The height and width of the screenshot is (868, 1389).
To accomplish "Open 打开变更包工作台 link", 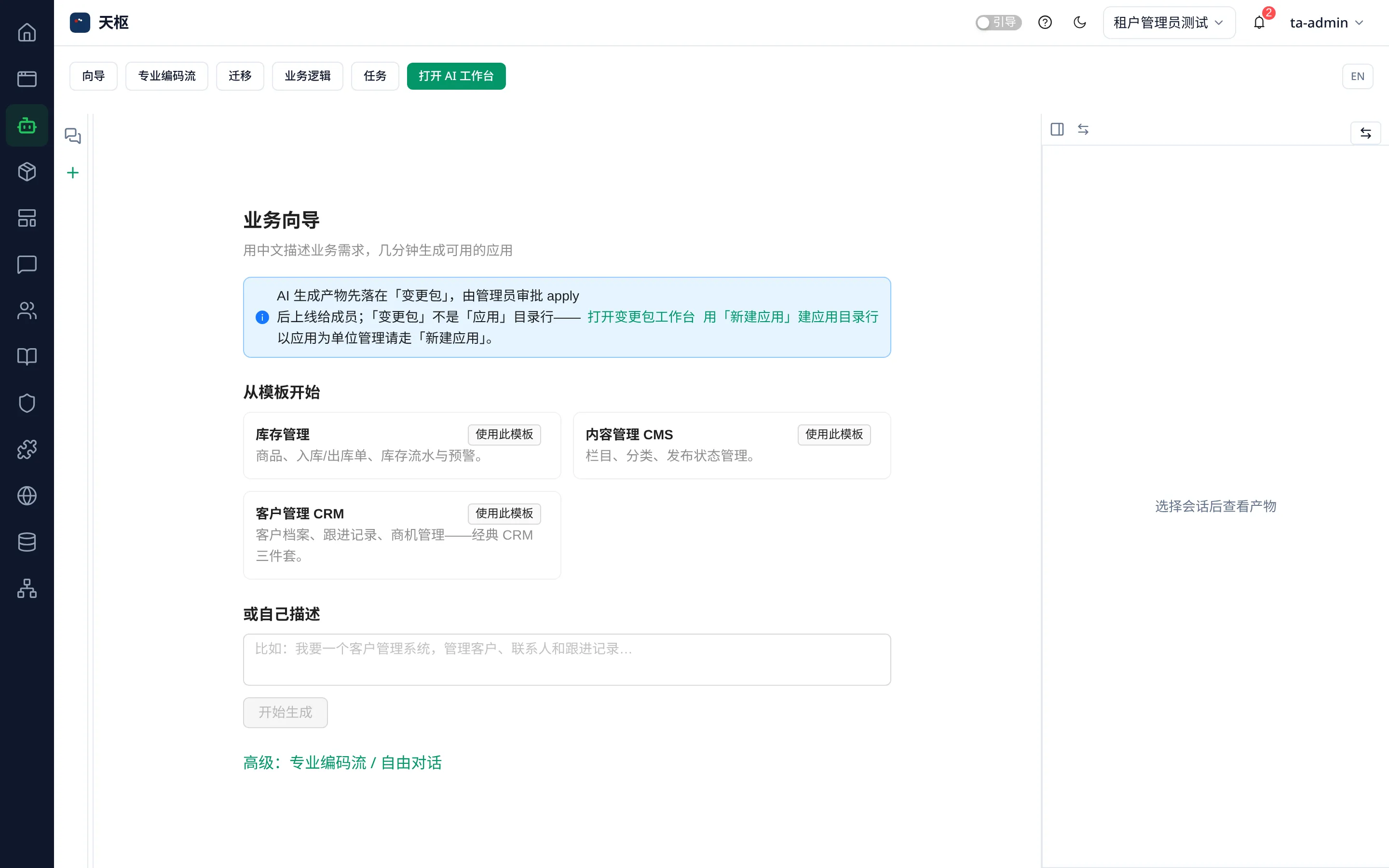I will pos(640,317).
